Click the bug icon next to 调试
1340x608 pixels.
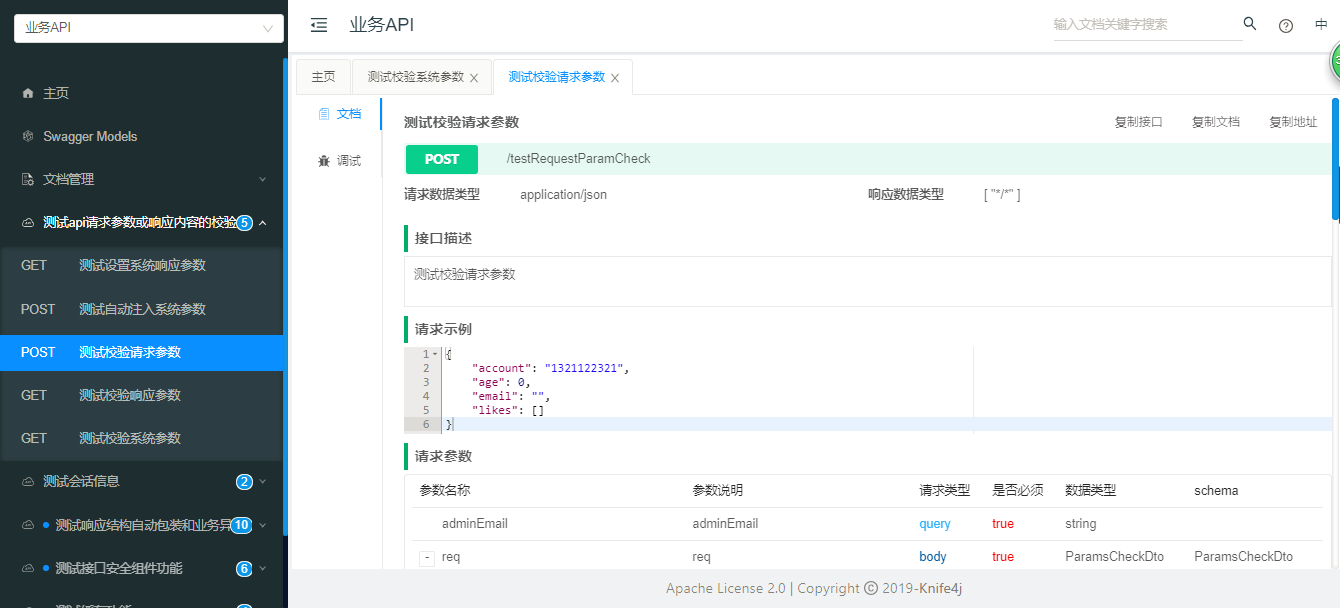[x=324, y=160]
